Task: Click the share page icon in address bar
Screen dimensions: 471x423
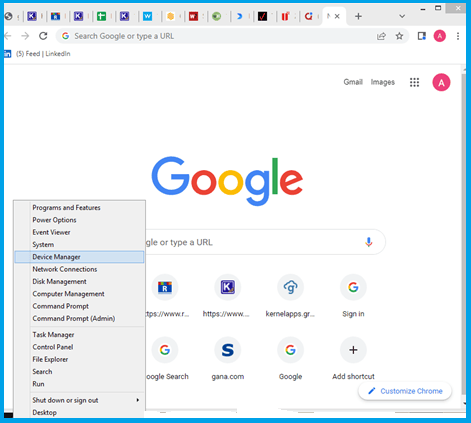Action: point(381,36)
